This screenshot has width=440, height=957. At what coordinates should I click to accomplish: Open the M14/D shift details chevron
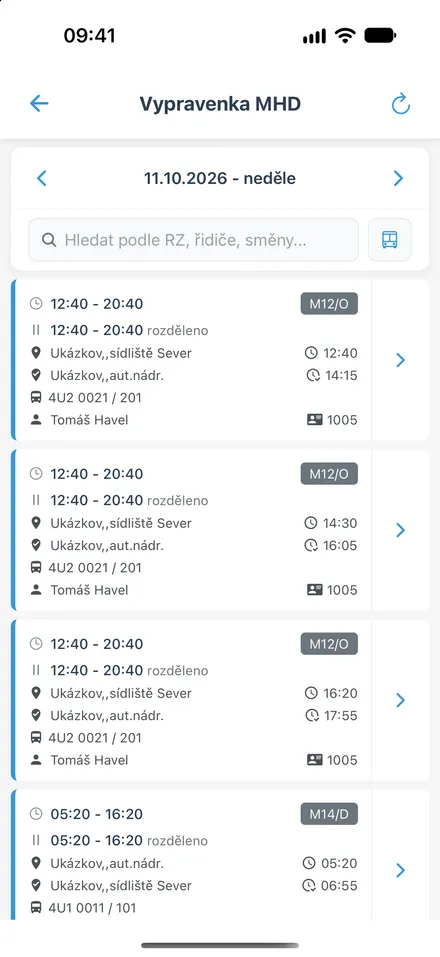coord(400,870)
